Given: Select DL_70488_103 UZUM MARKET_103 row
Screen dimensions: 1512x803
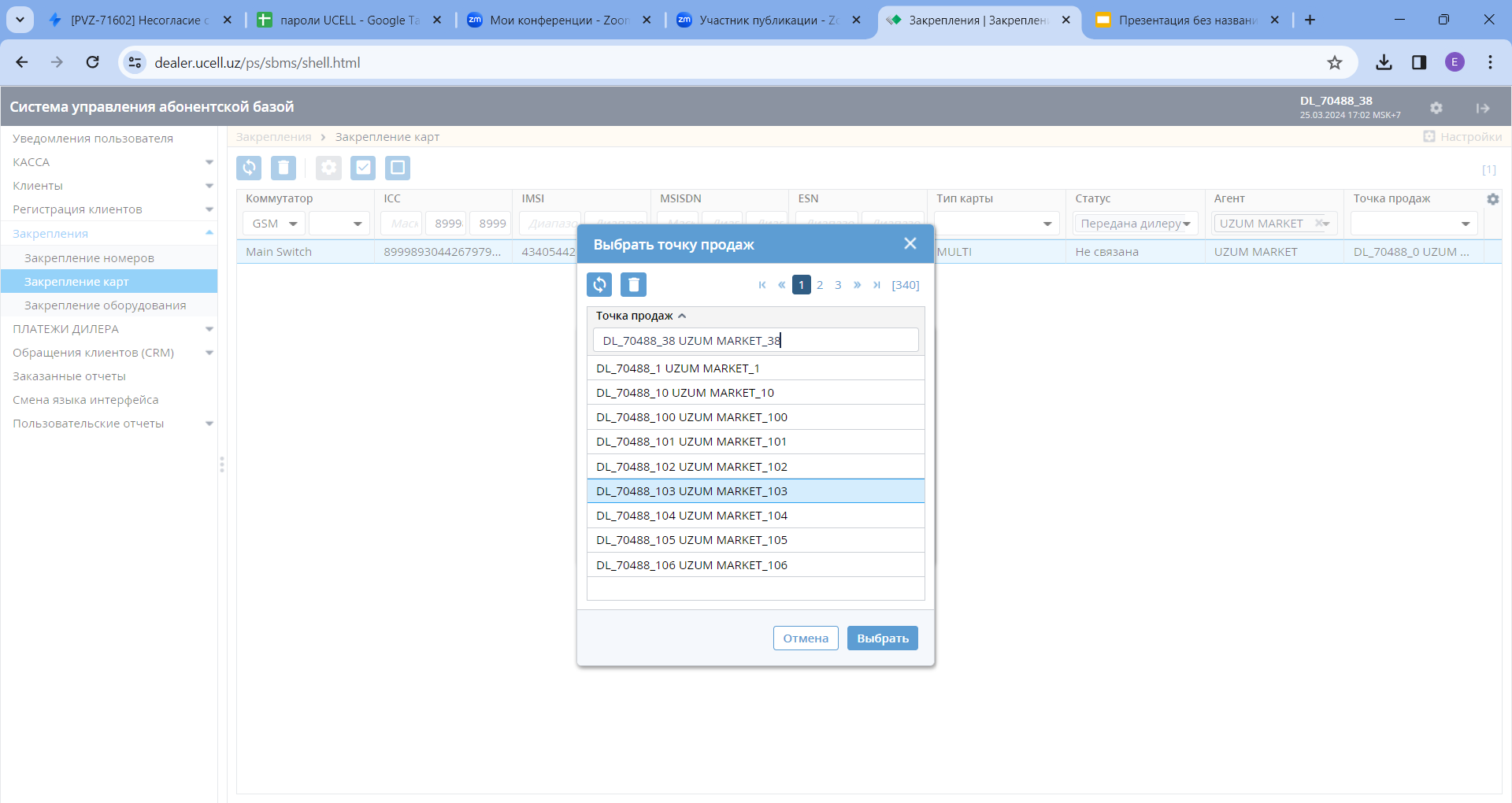Looking at the screenshot, I should (x=755, y=491).
